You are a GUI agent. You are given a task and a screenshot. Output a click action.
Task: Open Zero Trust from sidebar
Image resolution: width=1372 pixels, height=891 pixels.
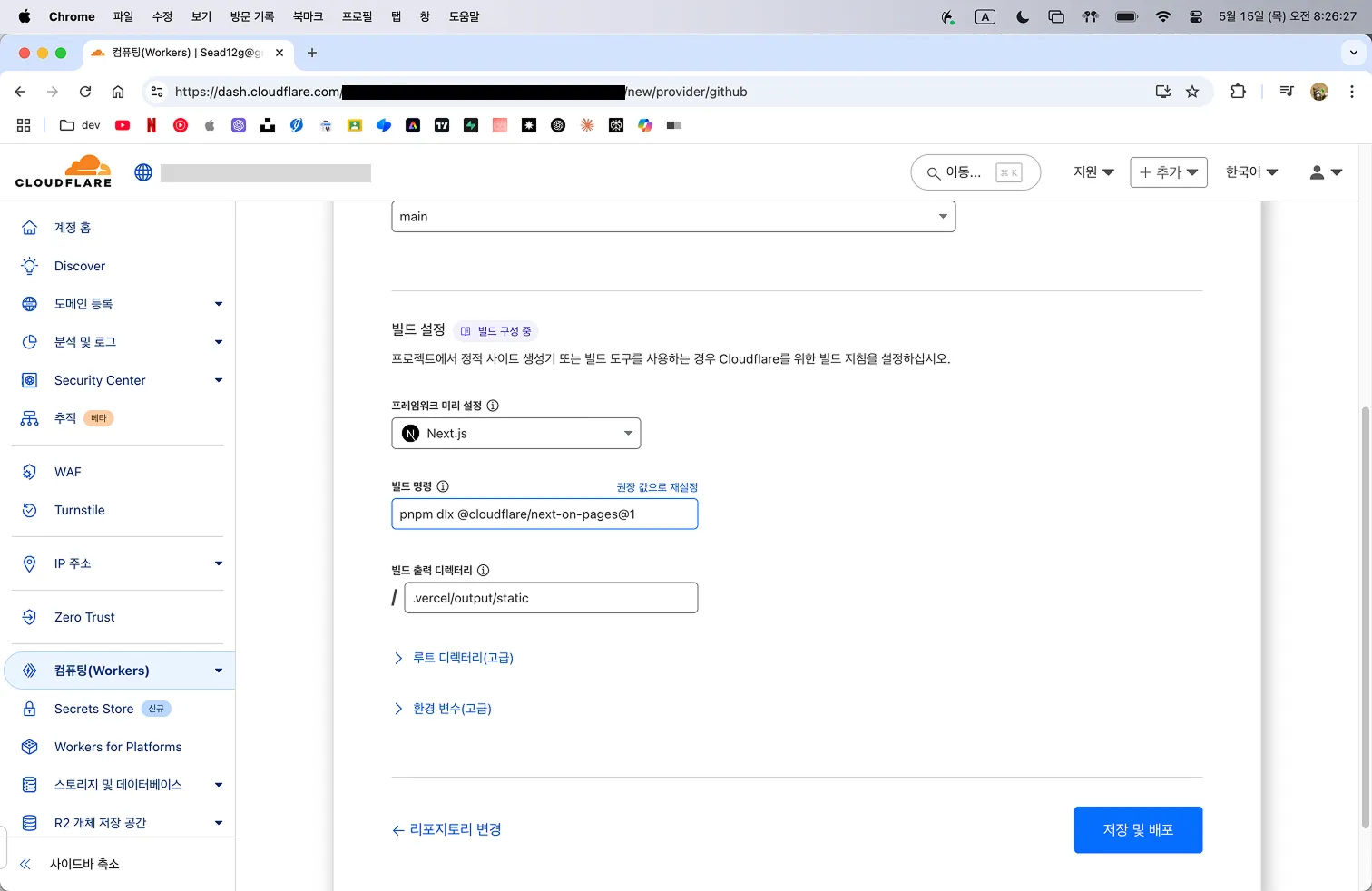click(x=83, y=617)
